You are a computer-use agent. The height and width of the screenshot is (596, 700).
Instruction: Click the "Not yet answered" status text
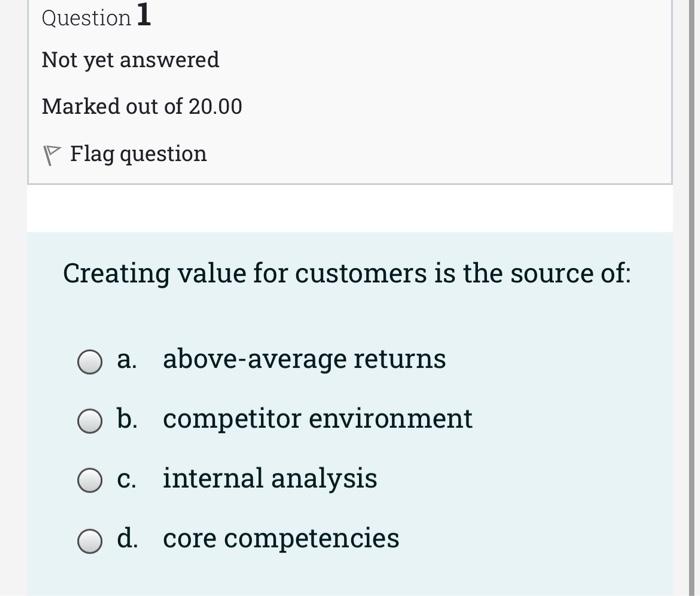[130, 60]
